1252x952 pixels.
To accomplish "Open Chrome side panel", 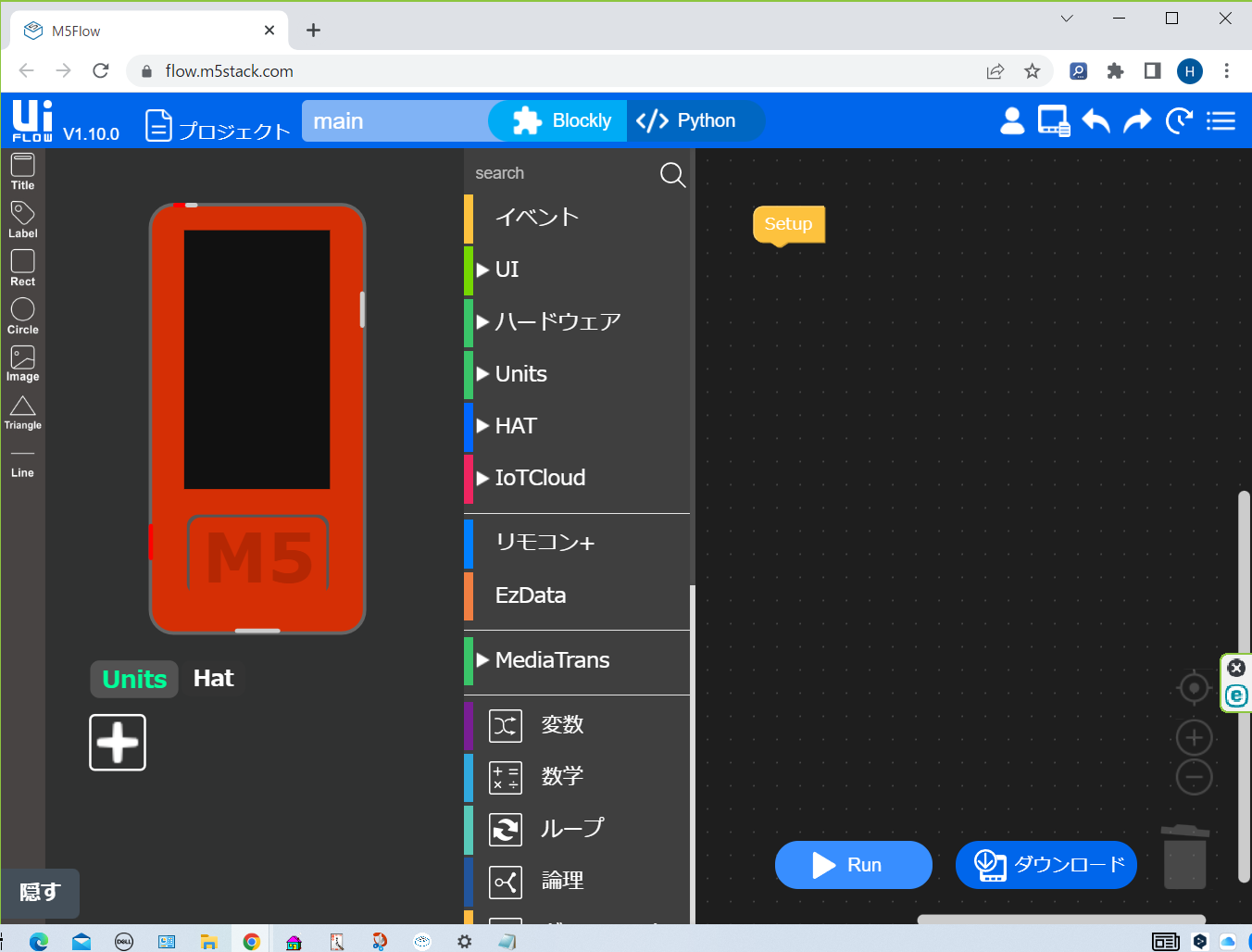I will [1152, 71].
